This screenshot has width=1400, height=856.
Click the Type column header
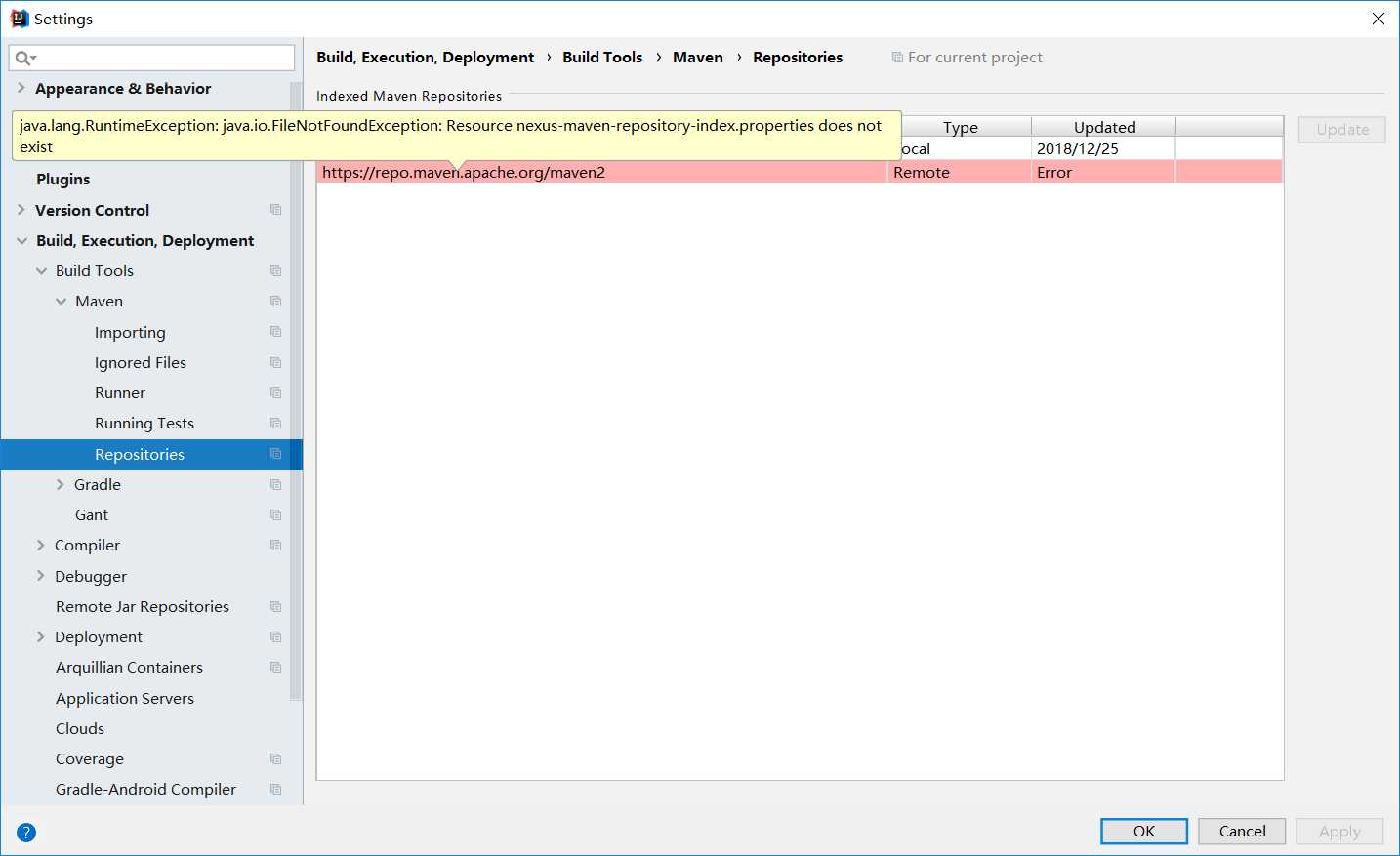coord(961,127)
